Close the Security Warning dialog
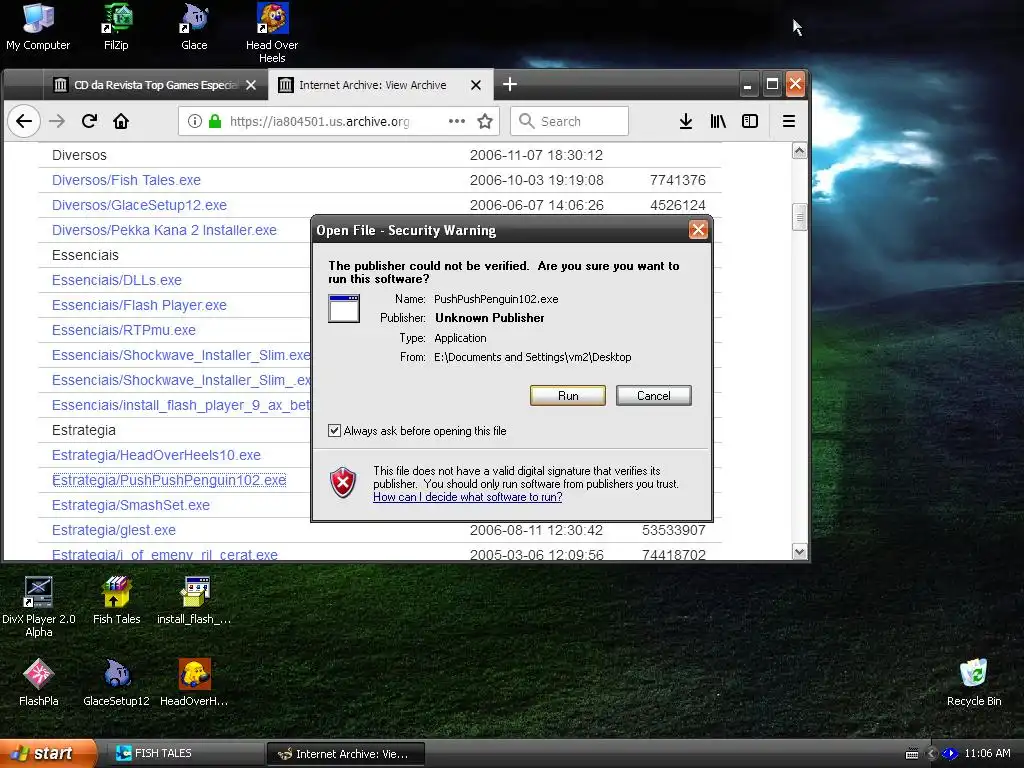Screen dimensions: 1024x768 click(x=698, y=230)
